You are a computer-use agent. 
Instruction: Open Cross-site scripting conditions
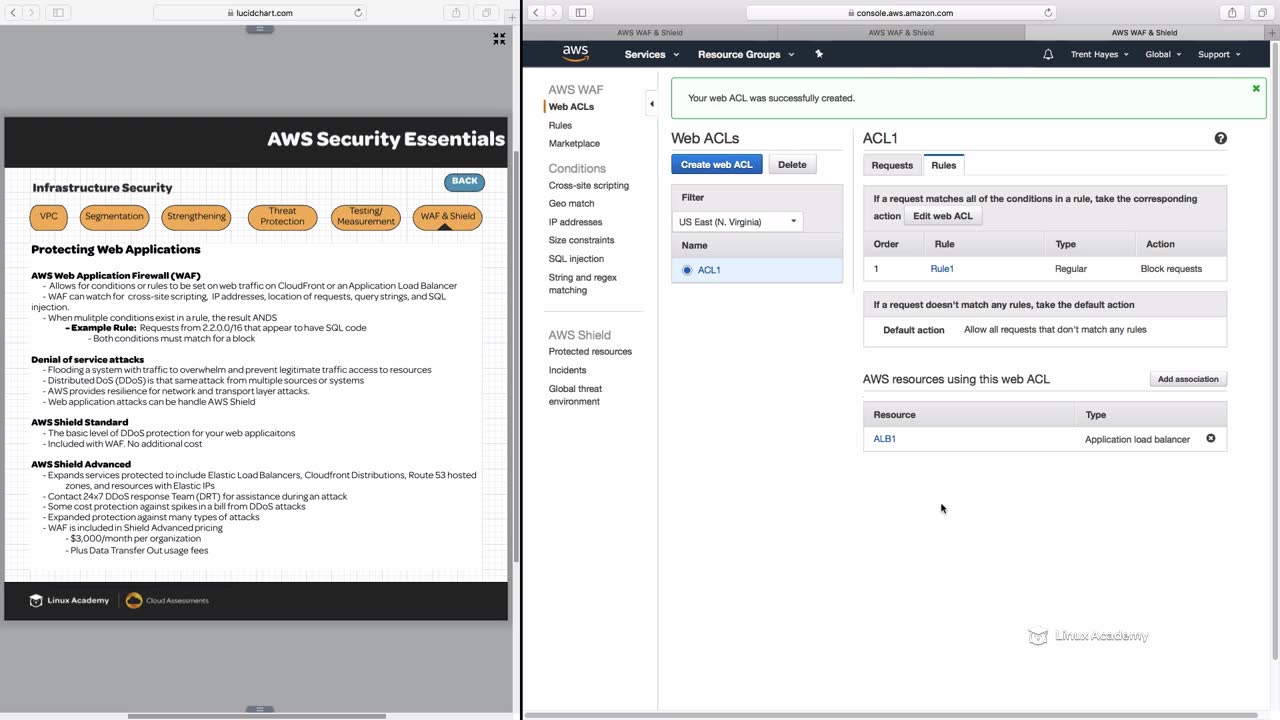(x=588, y=186)
